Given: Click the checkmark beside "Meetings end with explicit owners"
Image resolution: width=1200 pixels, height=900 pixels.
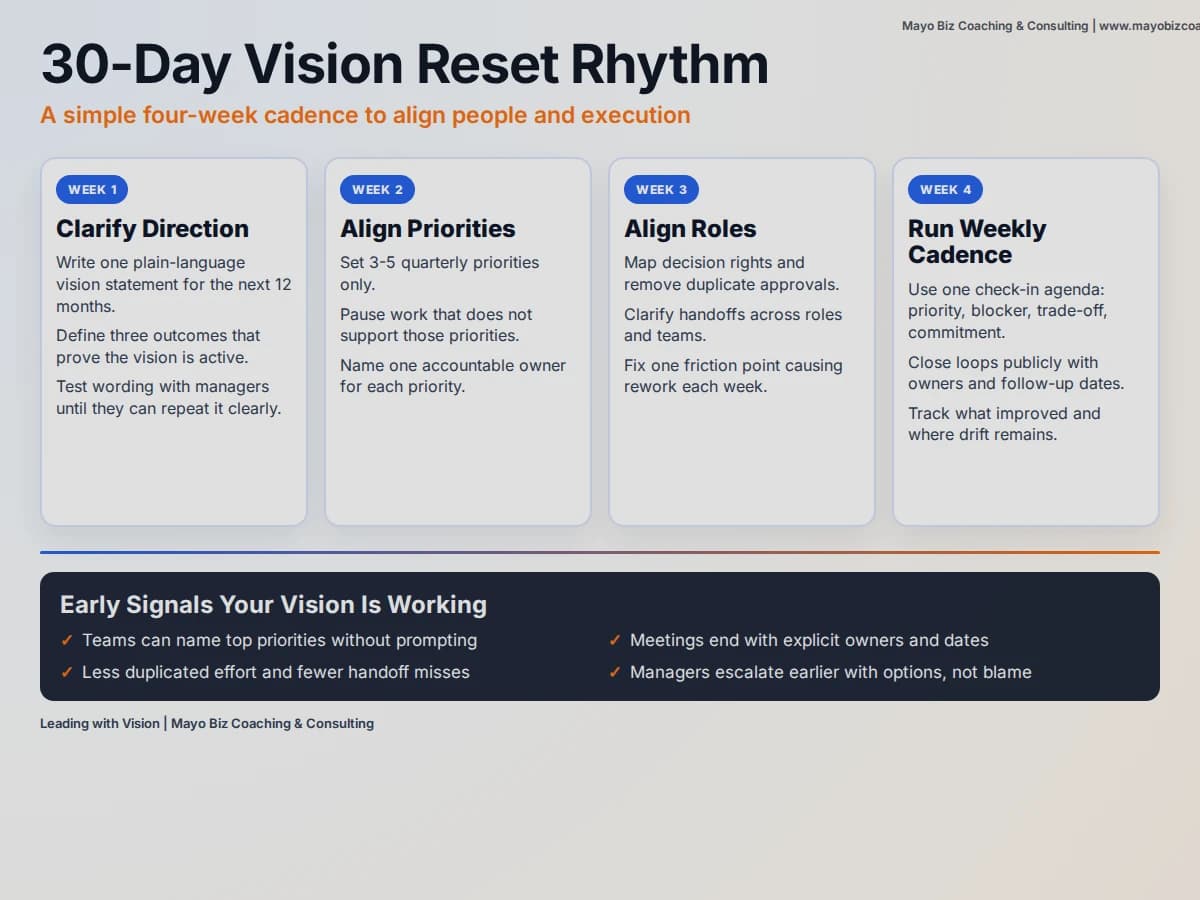Looking at the screenshot, I should click(x=614, y=640).
